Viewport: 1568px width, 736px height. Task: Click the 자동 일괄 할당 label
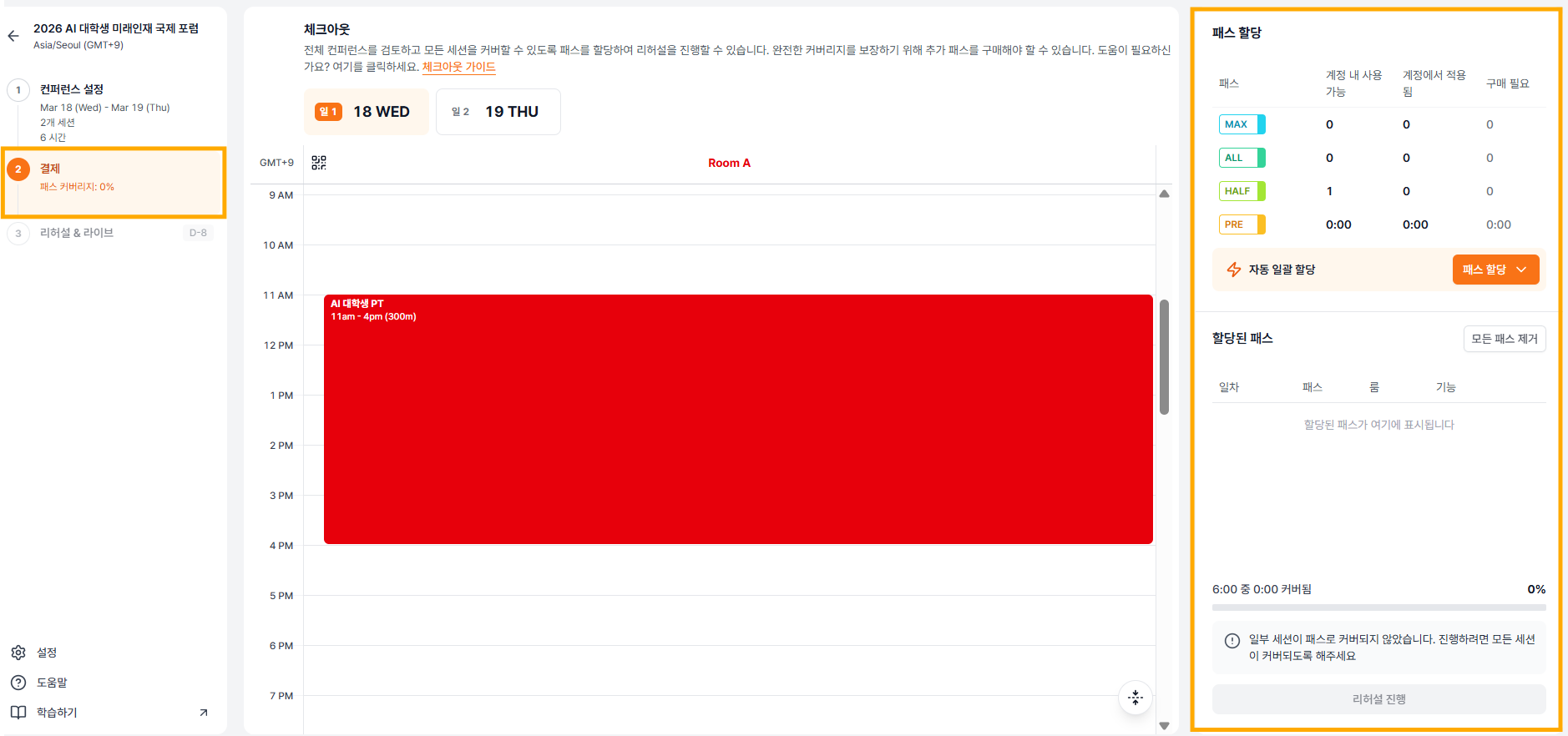click(1282, 270)
